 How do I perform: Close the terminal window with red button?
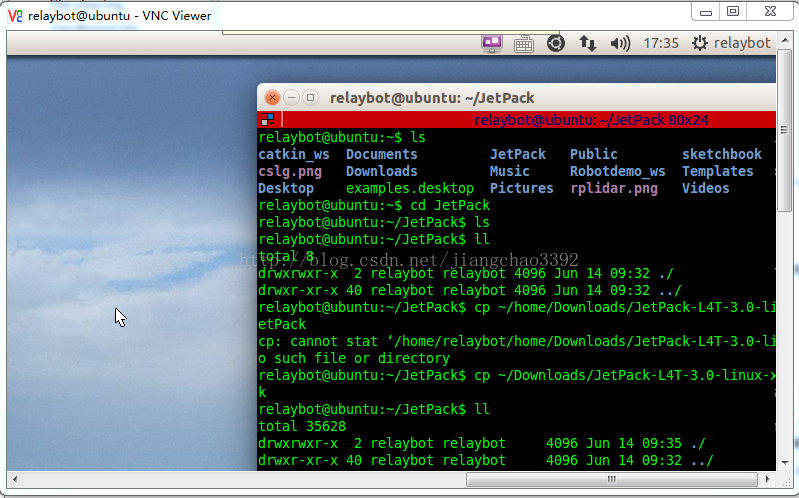coord(272,97)
